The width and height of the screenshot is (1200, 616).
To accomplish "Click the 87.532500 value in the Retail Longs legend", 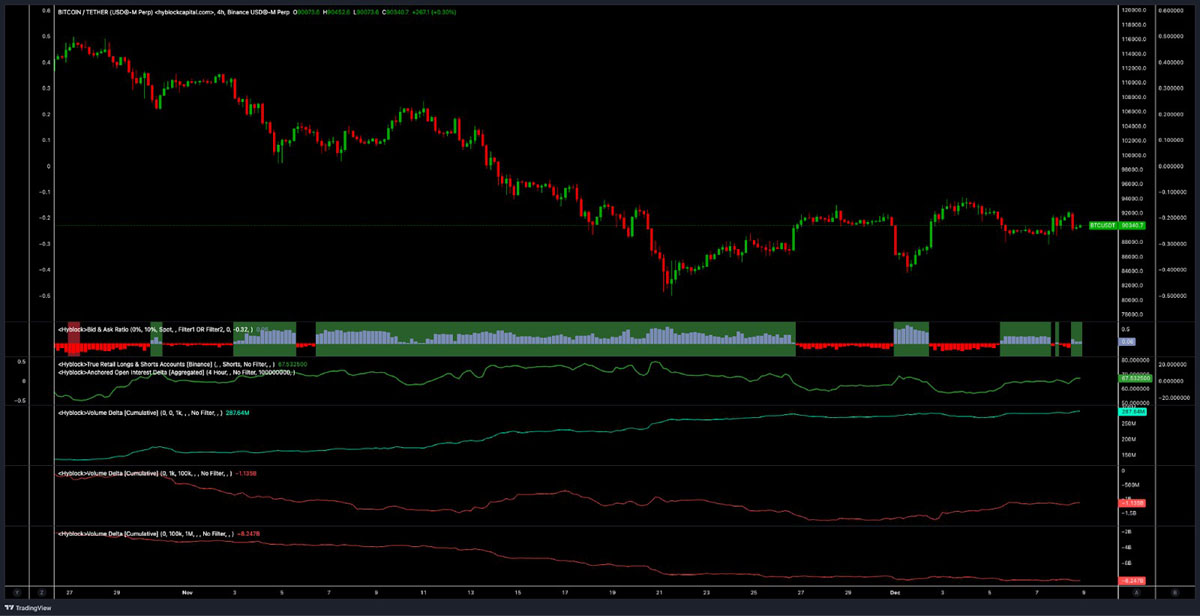I will [x=292, y=364].
